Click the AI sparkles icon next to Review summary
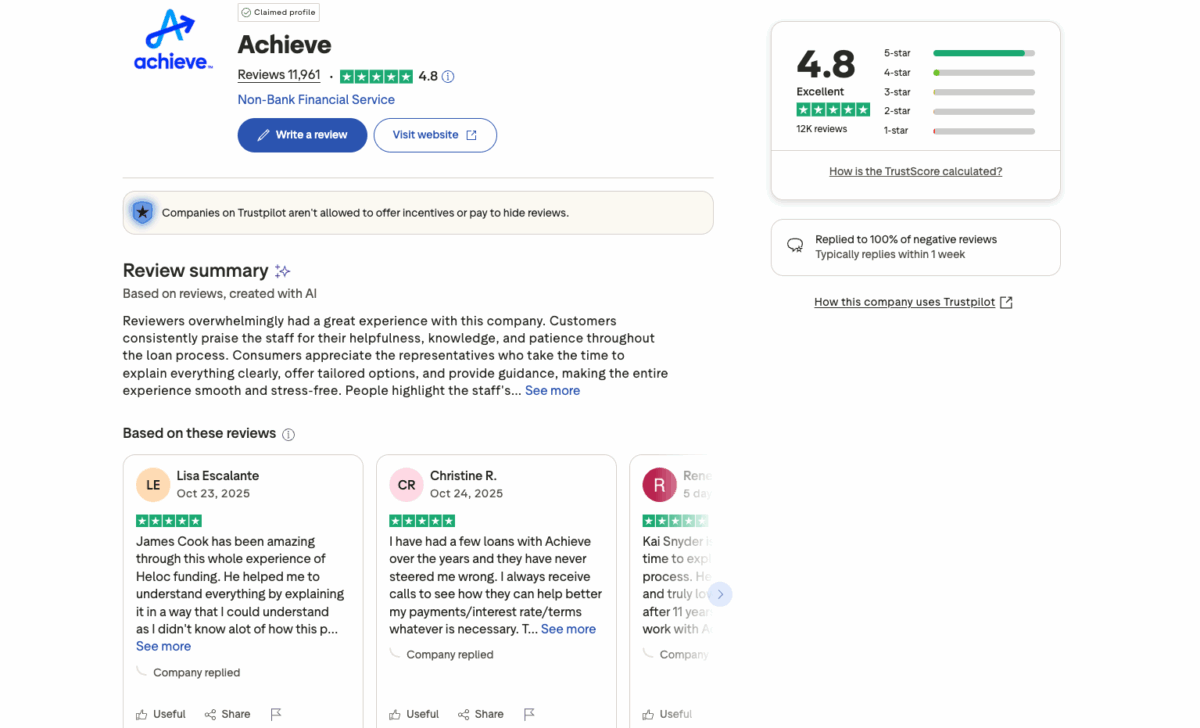Image resolution: width=1200 pixels, height=728 pixels. [281, 270]
